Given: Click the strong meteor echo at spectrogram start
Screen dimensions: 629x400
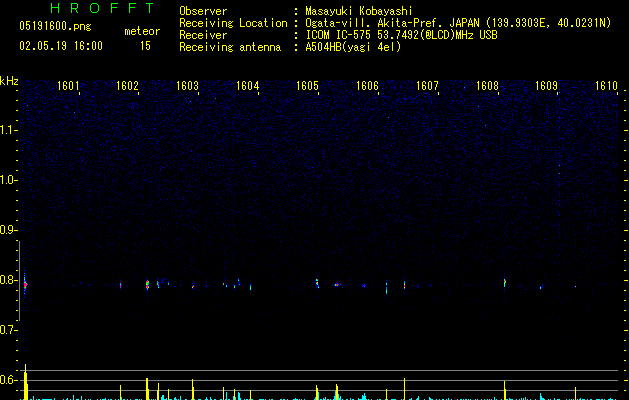Looking at the screenshot, I should (x=25, y=284).
